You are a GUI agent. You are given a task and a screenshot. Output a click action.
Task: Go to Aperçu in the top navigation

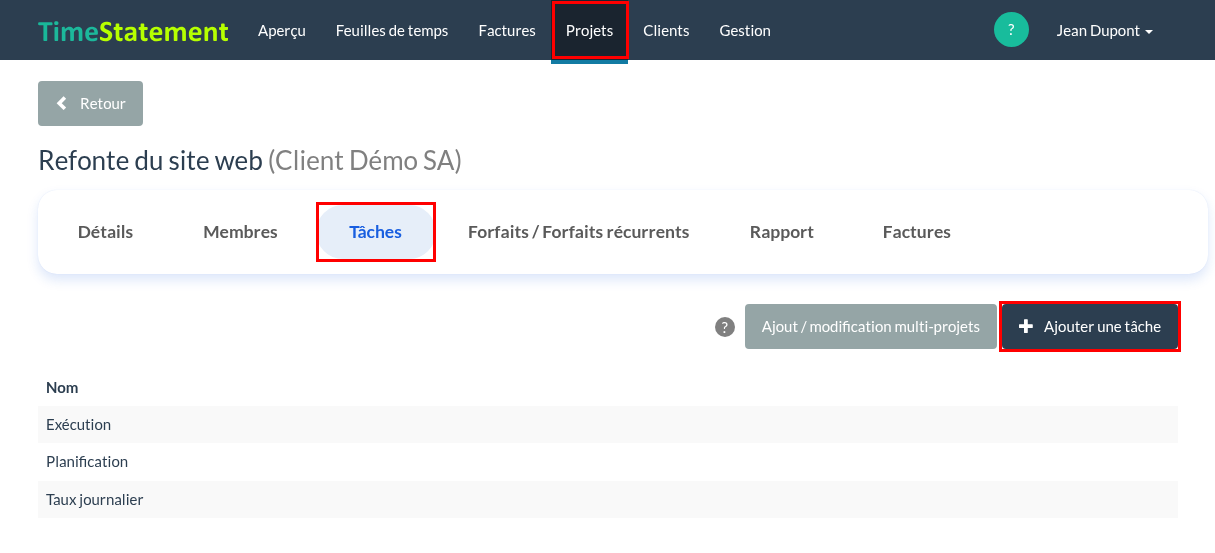click(281, 31)
